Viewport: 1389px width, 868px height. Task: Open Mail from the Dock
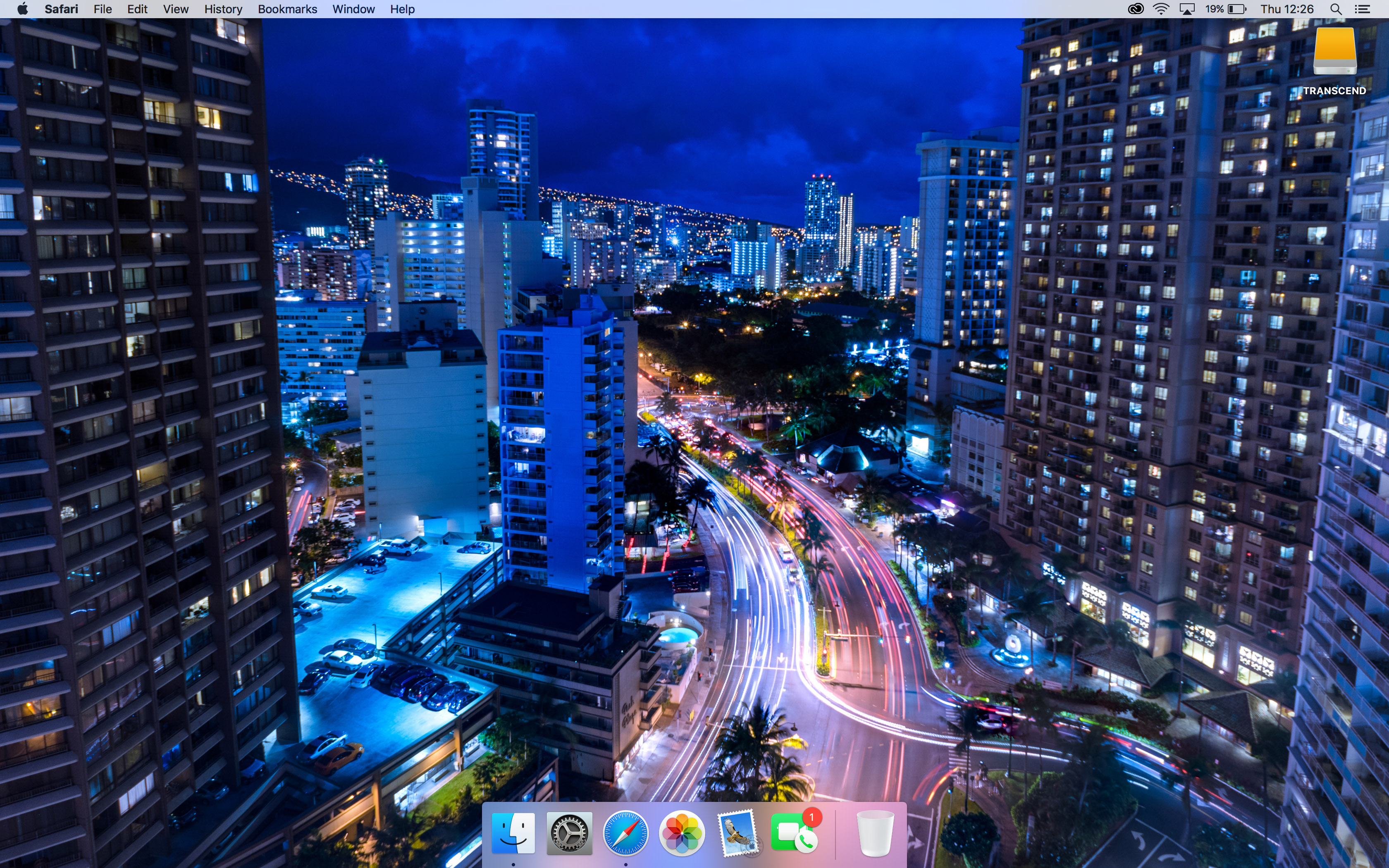coord(738,833)
